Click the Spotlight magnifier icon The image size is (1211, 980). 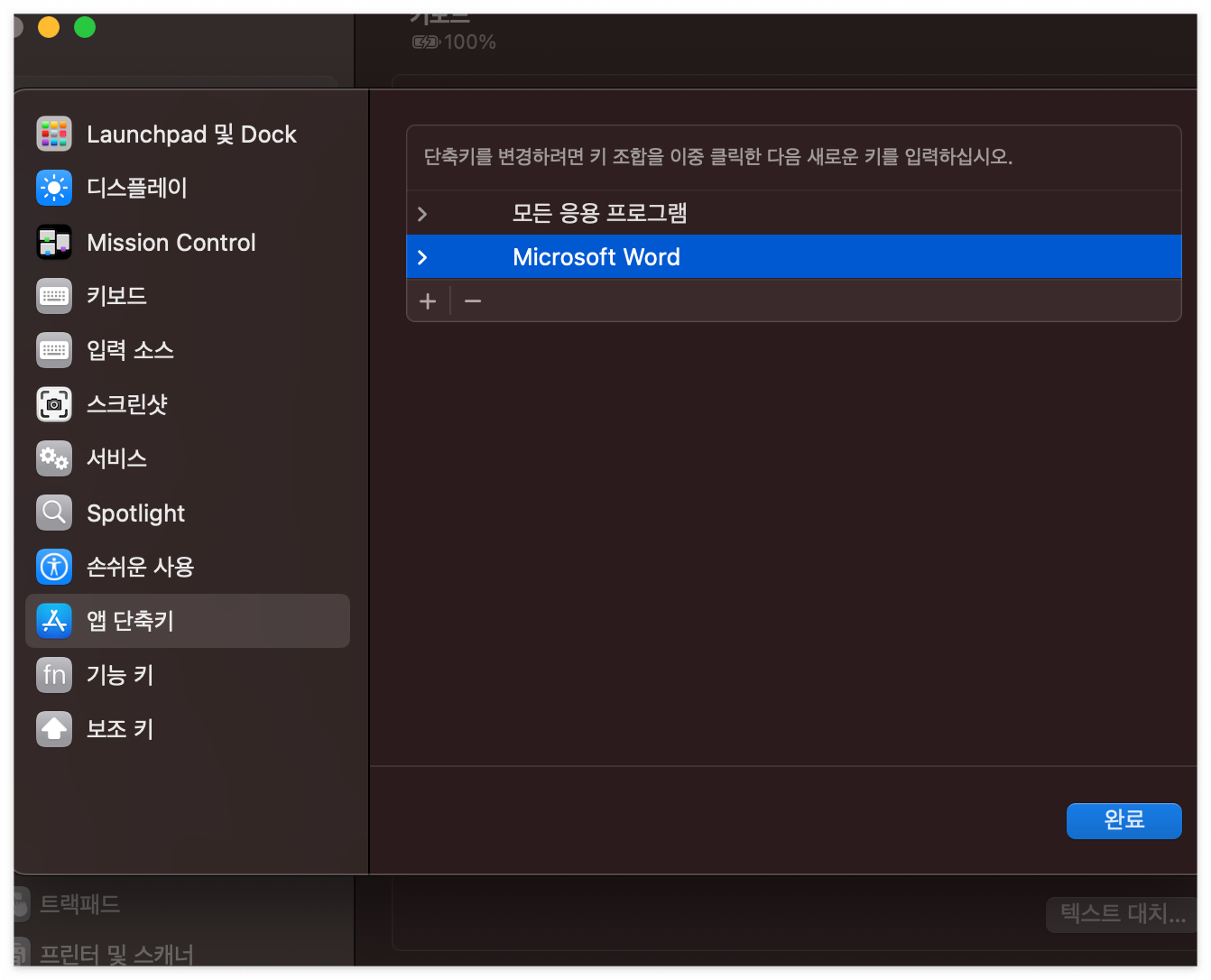pos(54,513)
